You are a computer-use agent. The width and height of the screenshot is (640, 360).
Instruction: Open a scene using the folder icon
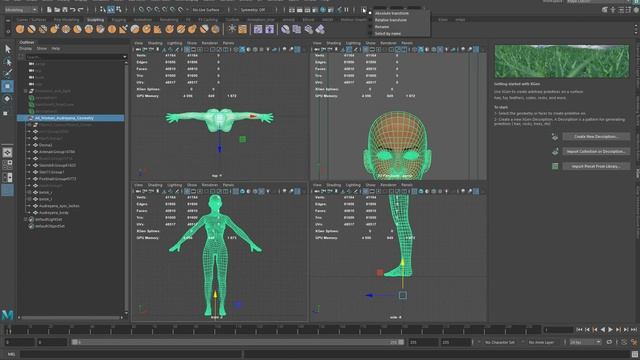[57, 9]
